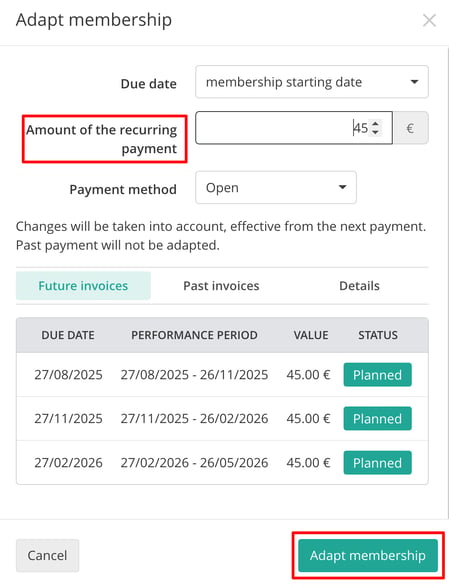Click the Planned status for 27/02/2026

tap(377, 463)
